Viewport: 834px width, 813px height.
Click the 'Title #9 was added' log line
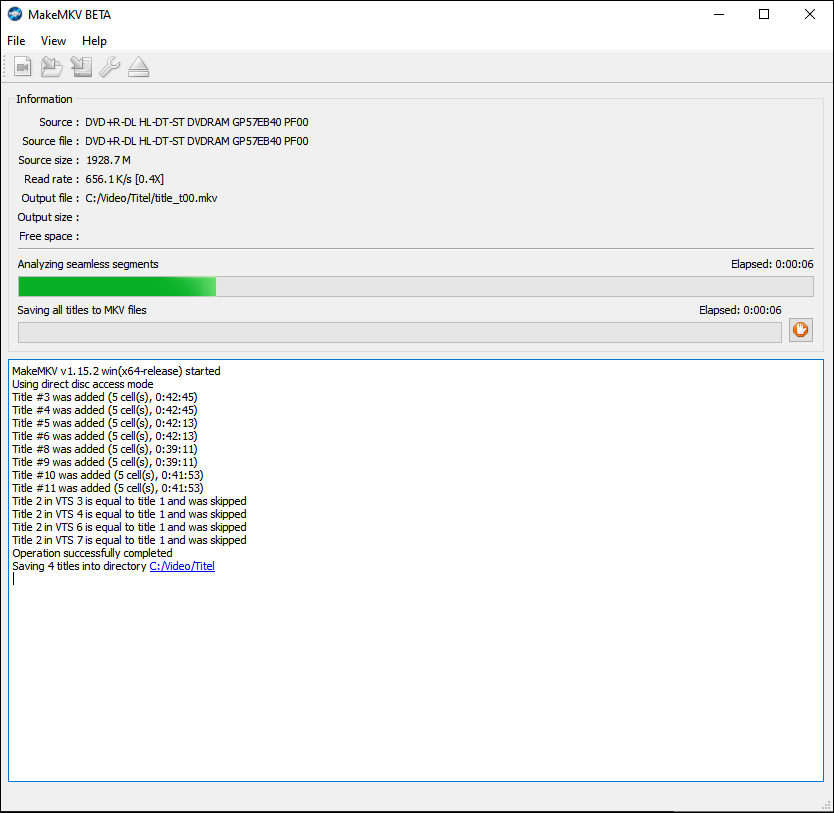click(x=105, y=462)
